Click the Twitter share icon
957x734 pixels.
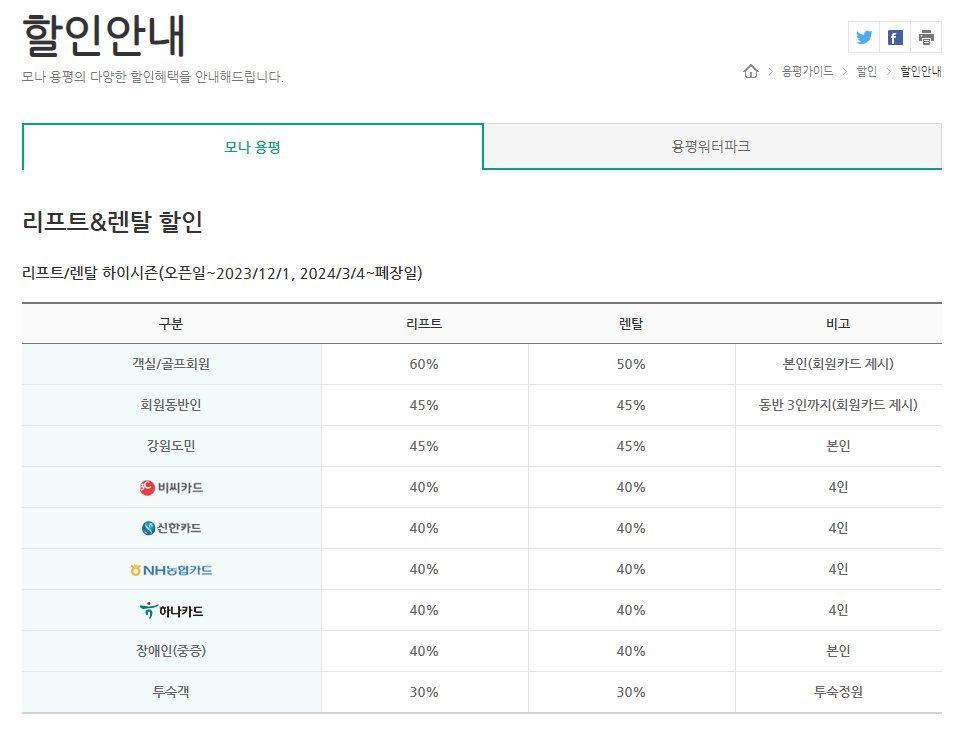click(862, 37)
